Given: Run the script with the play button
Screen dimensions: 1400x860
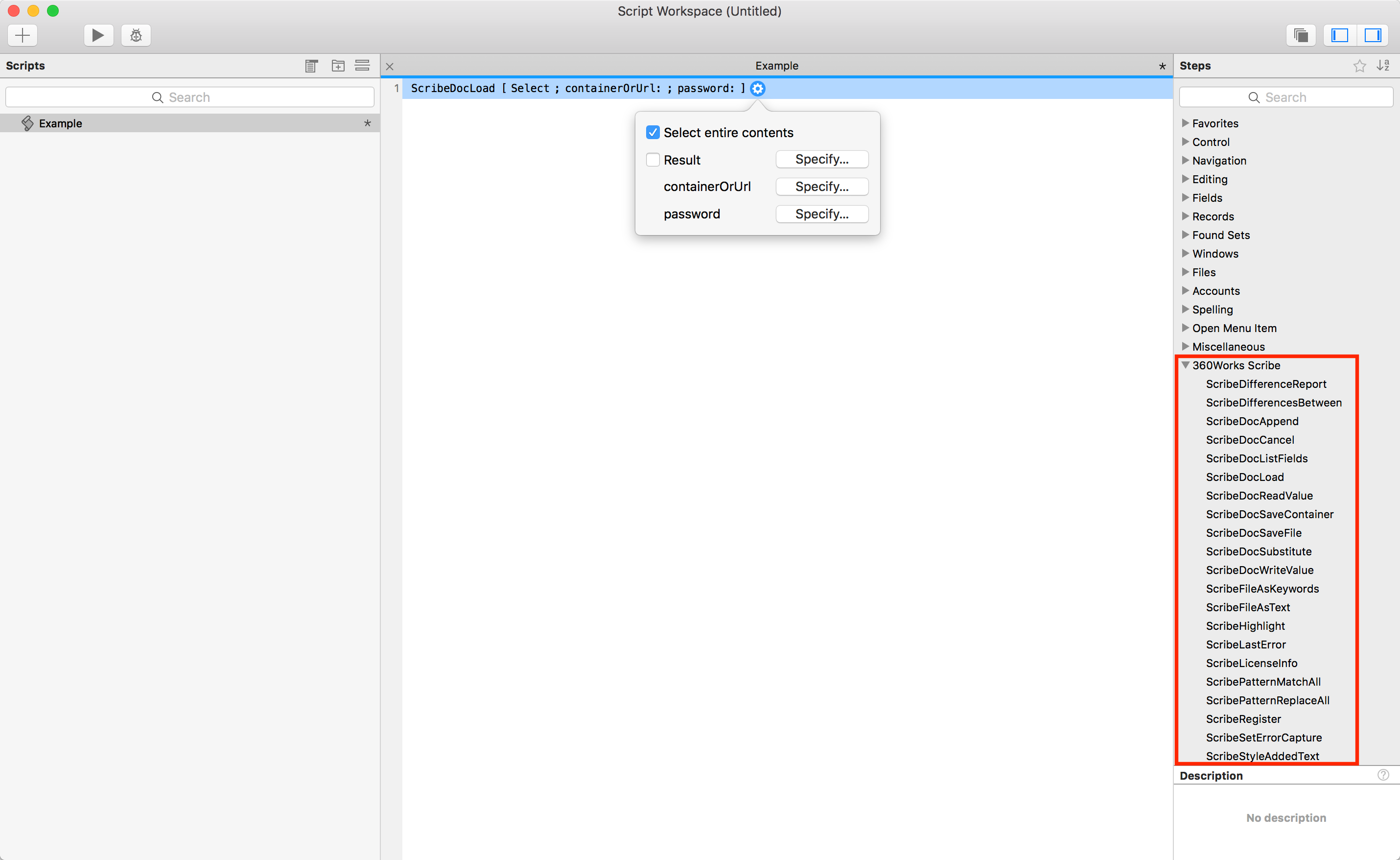Looking at the screenshot, I should coord(98,35).
